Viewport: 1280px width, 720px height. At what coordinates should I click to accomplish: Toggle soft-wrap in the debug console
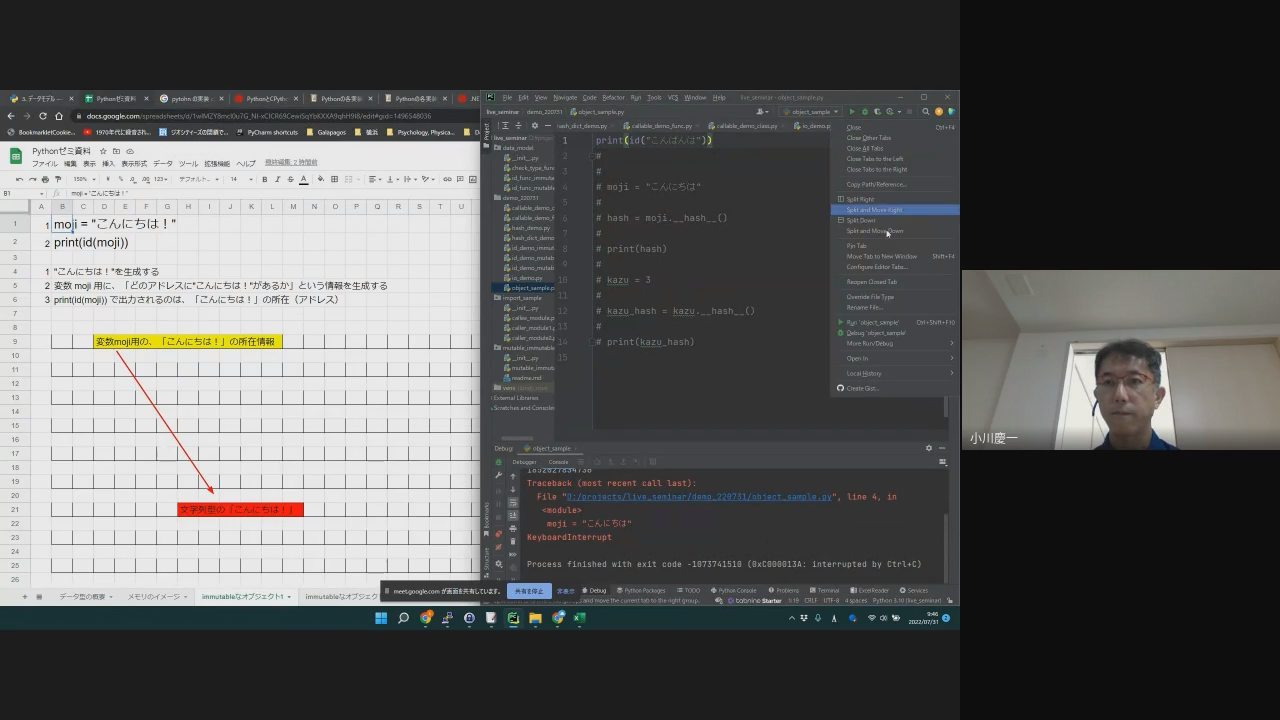click(513, 503)
